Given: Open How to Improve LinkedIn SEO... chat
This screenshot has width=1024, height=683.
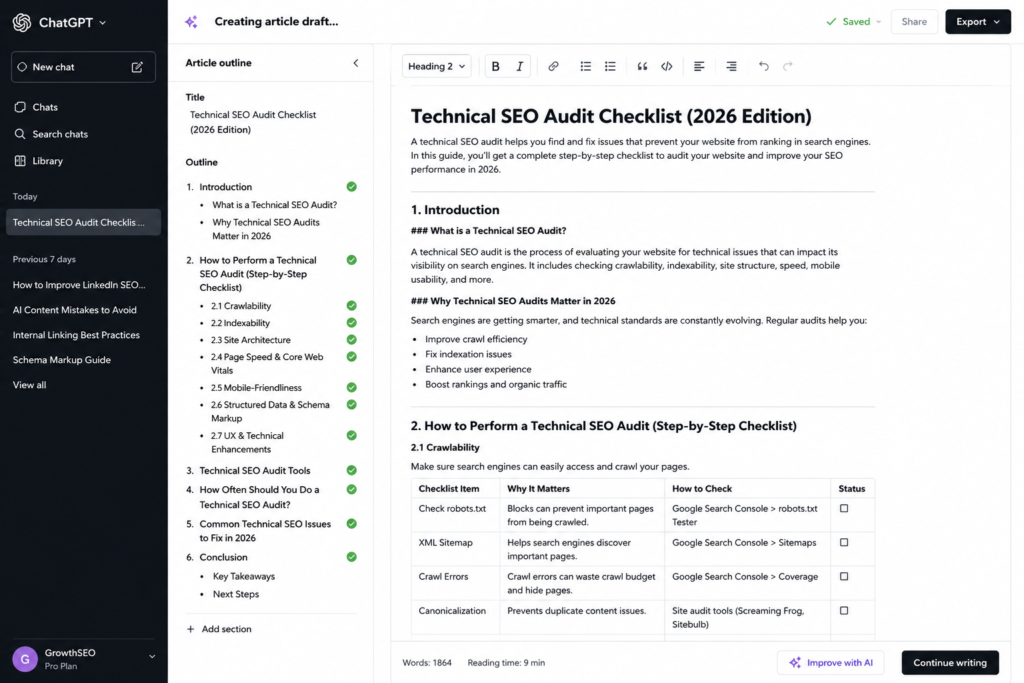Looking at the screenshot, I should click(79, 285).
